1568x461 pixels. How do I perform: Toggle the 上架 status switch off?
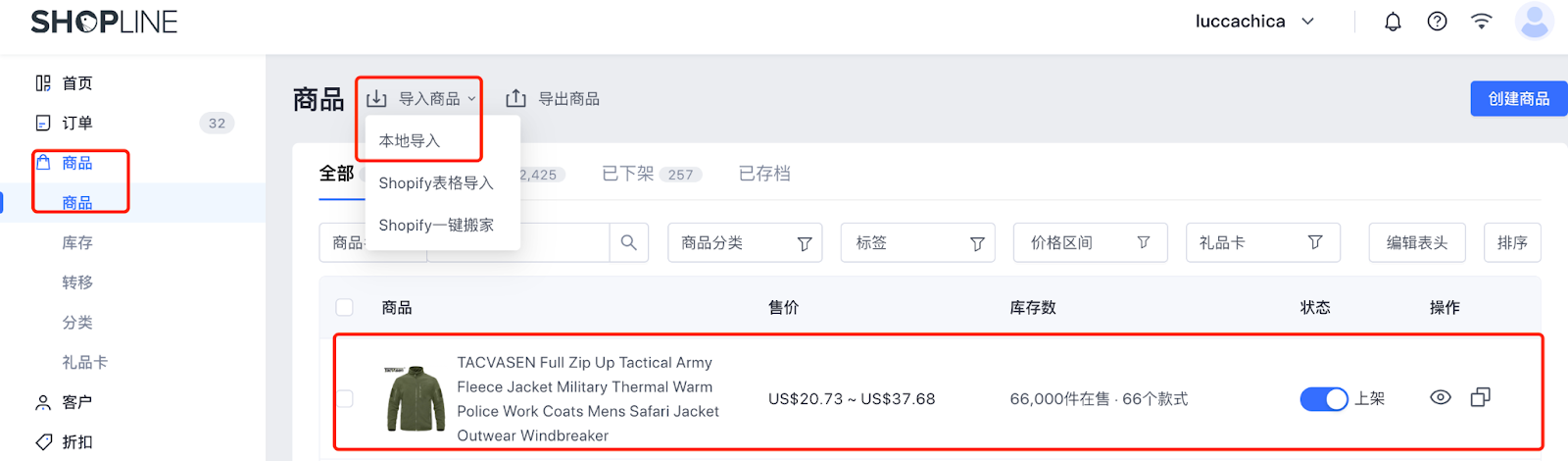click(x=1324, y=398)
